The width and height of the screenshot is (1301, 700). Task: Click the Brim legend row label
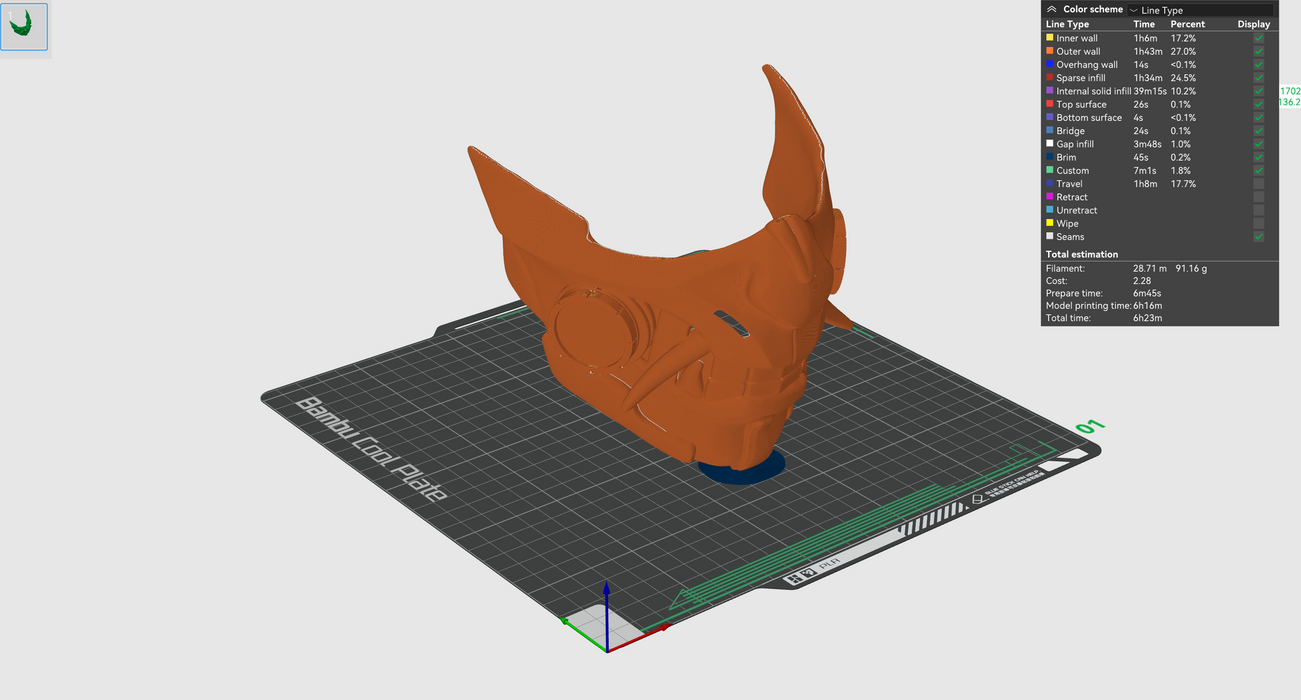[x=1066, y=157]
